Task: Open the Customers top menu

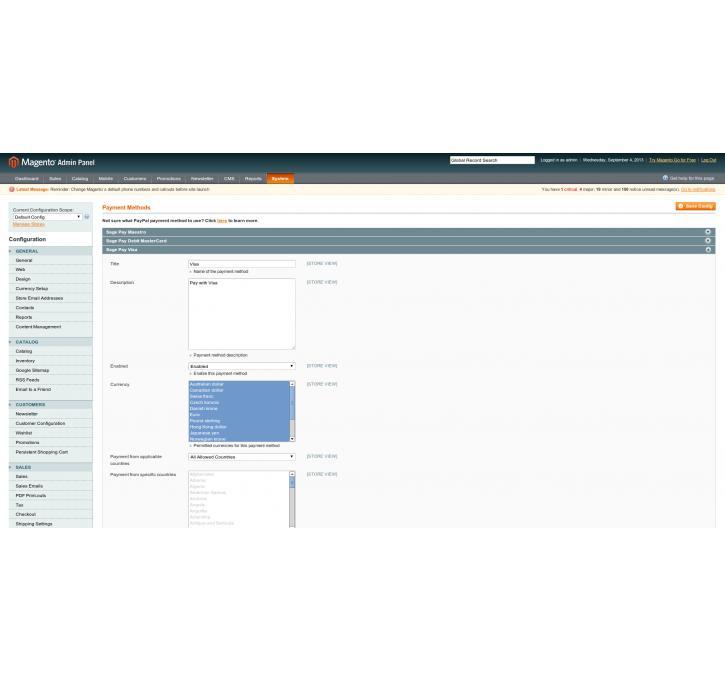Action: pyautogui.click(x=135, y=178)
